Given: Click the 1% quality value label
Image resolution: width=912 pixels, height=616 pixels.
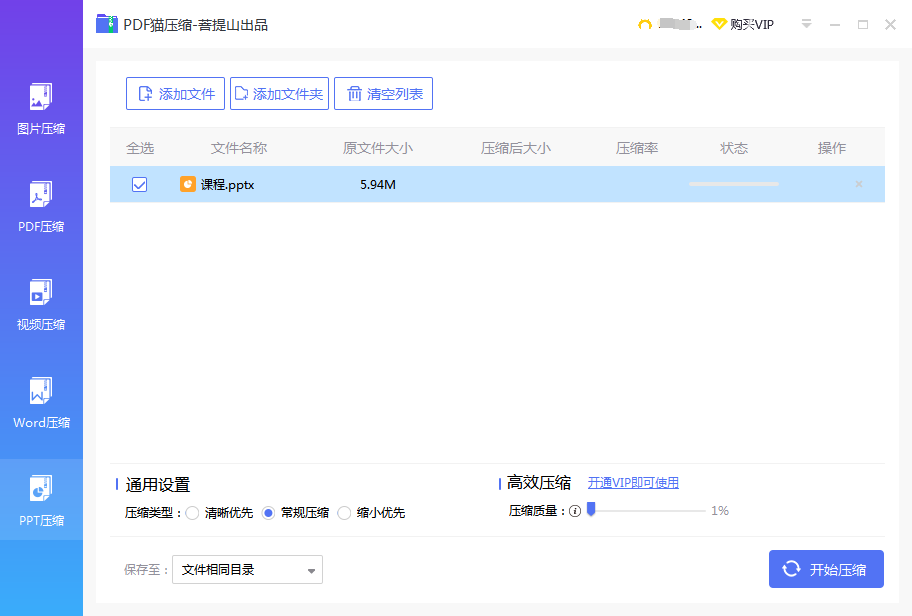Looking at the screenshot, I should 720,511.
